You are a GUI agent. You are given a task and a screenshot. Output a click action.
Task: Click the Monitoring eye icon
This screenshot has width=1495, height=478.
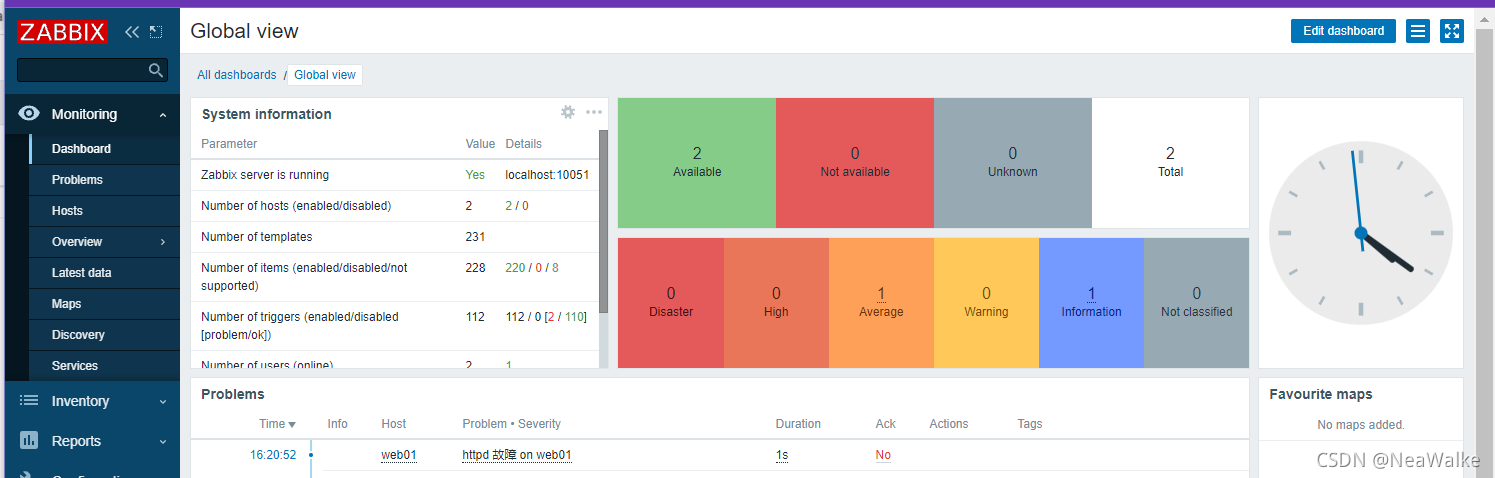(x=30, y=114)
